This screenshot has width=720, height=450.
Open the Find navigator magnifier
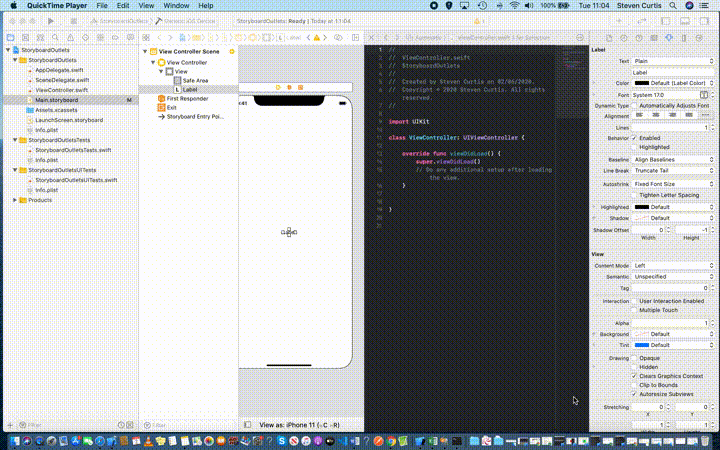pos(55,38)
